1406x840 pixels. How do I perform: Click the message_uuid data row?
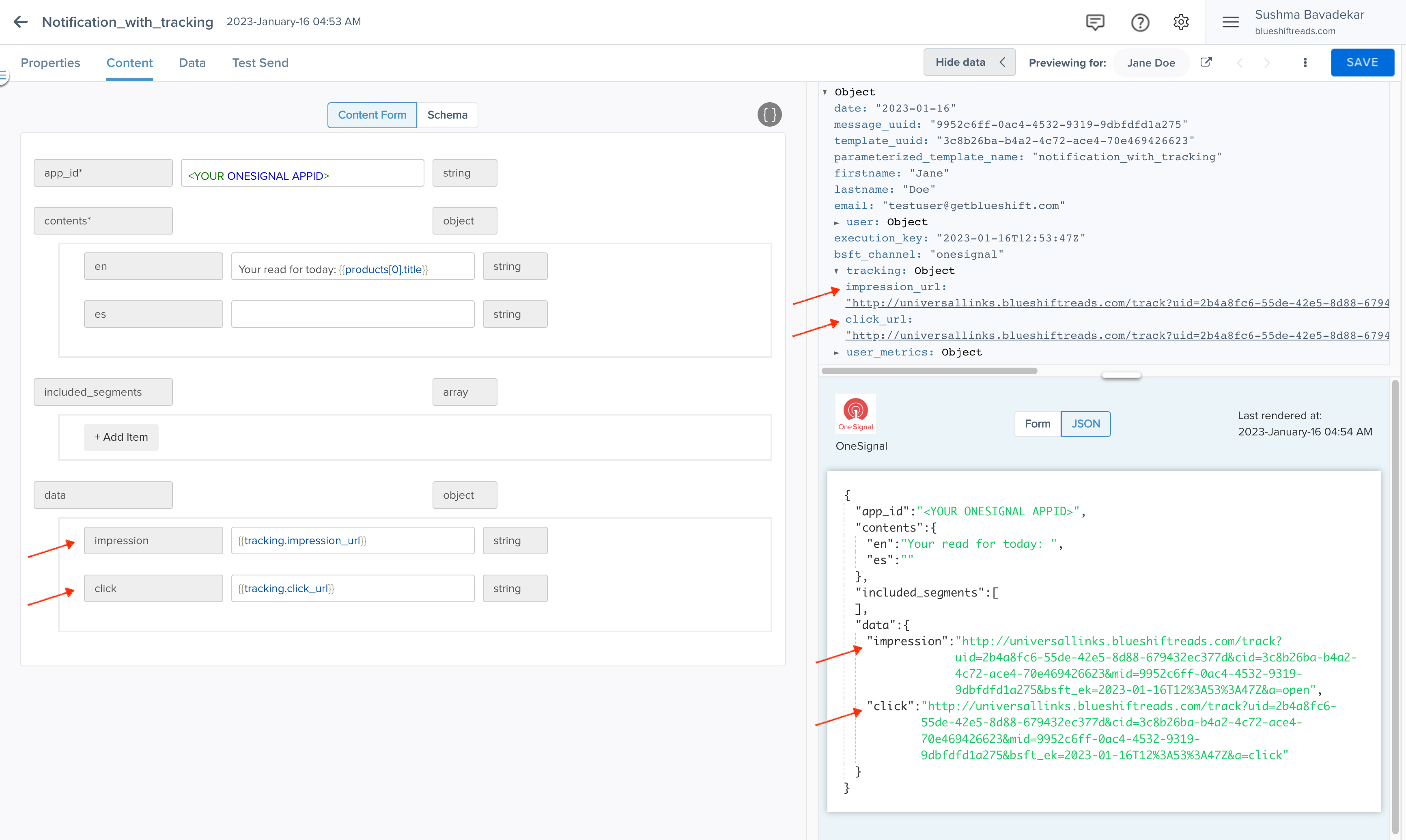[x=1010, y=125]
